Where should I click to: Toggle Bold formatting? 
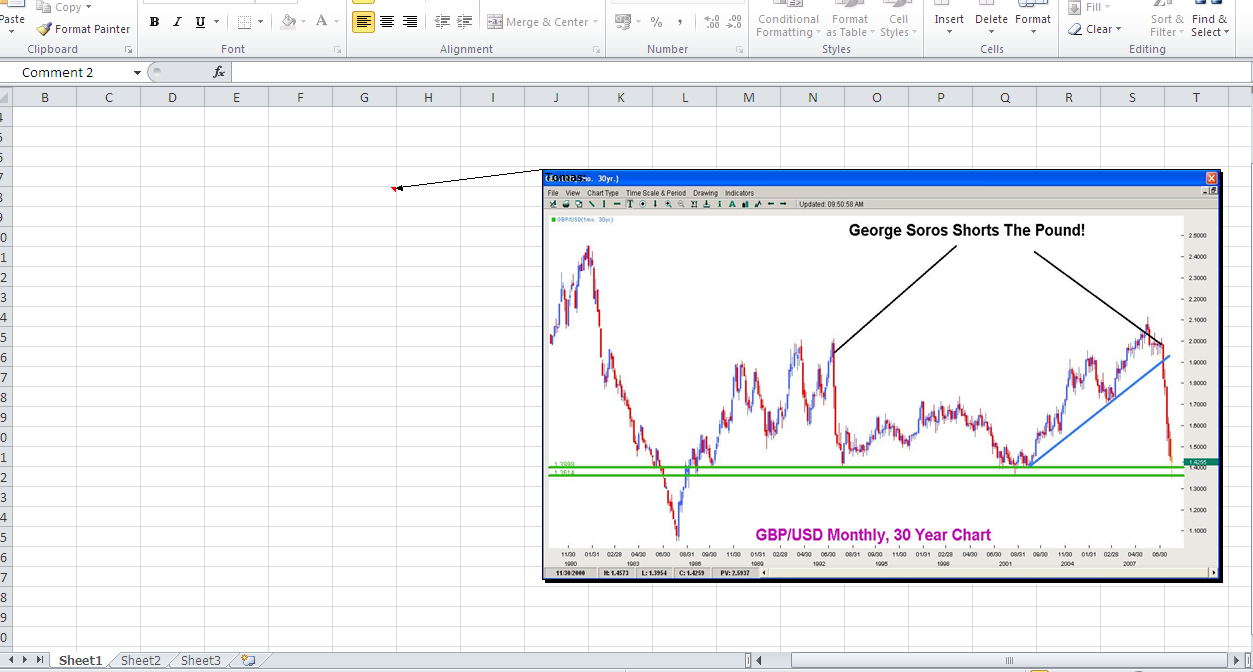coord(154,21)
